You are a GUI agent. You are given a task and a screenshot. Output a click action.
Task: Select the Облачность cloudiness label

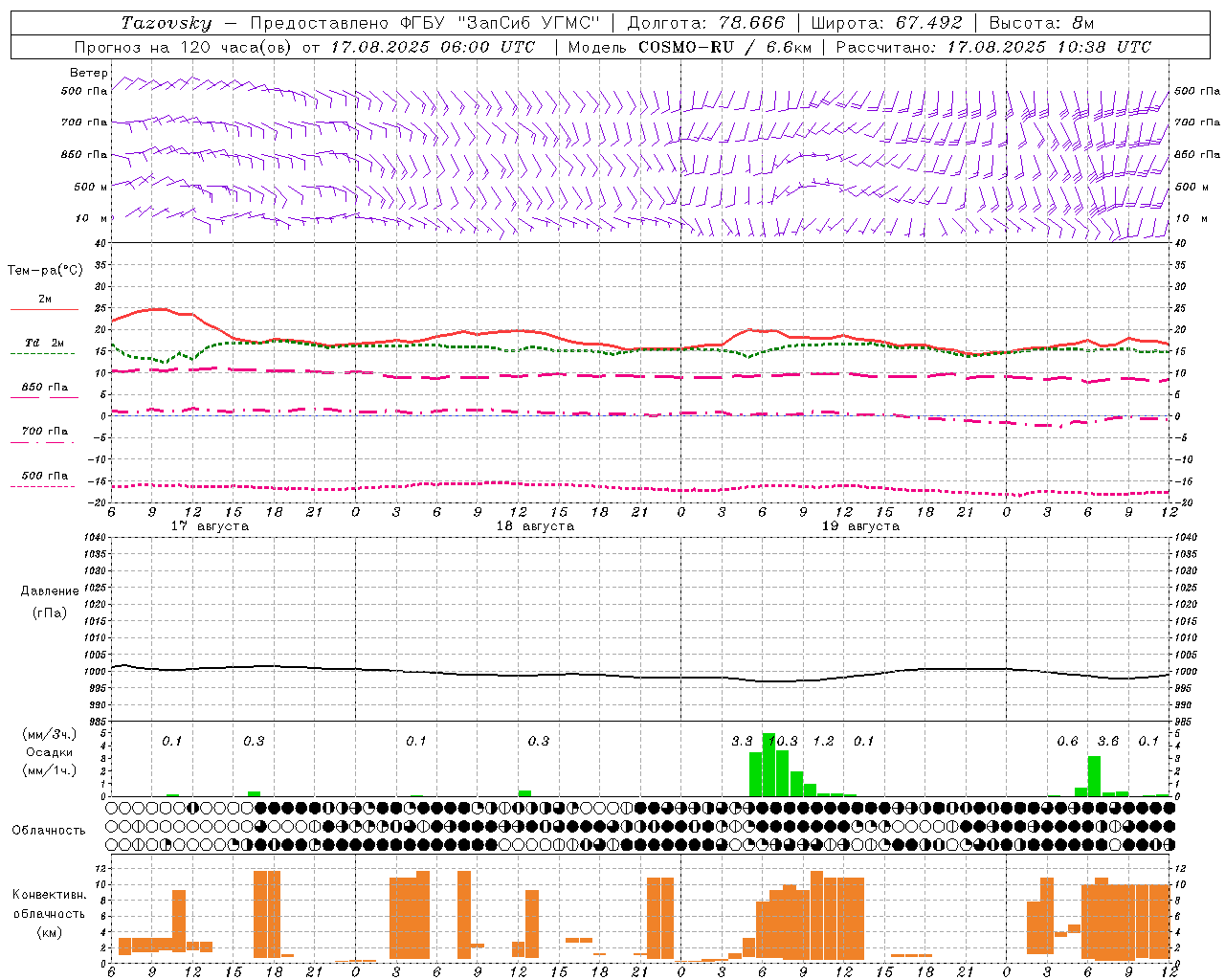coord(49,830)
